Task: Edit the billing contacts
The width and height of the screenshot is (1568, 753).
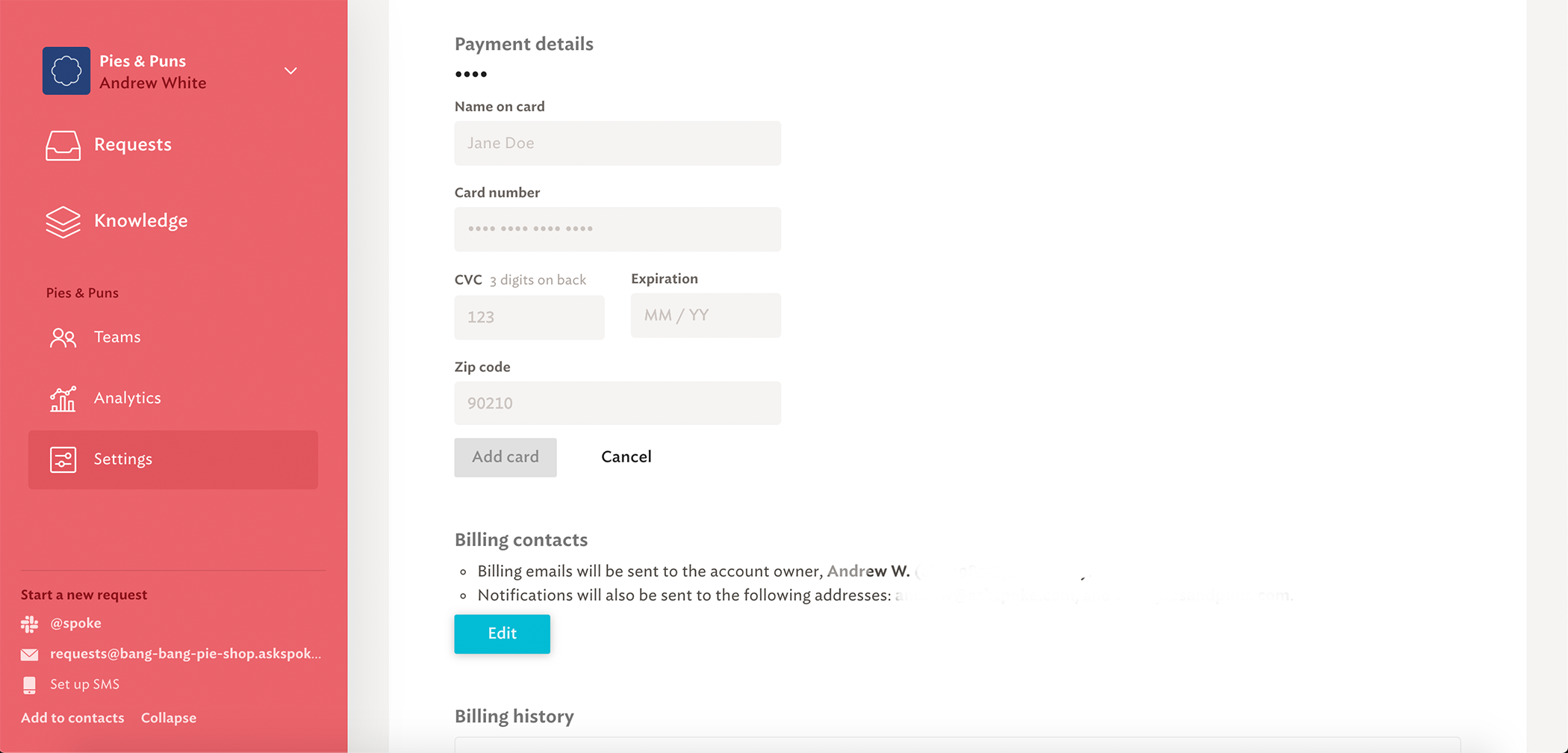Action: pyautogui.click(x=503, y=633)
